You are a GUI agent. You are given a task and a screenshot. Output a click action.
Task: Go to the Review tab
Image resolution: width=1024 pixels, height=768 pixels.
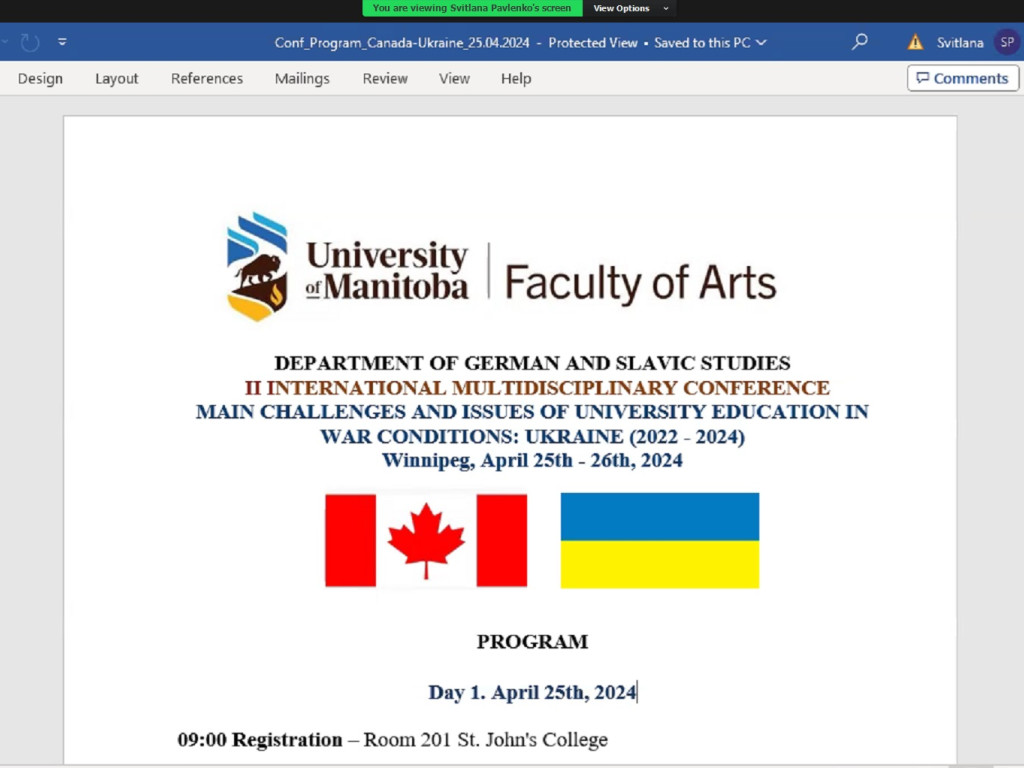click(385, 78)
